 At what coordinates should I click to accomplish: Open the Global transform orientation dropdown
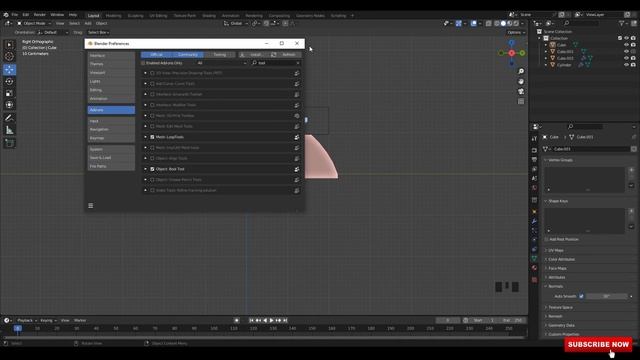click(x=236, y=23)
